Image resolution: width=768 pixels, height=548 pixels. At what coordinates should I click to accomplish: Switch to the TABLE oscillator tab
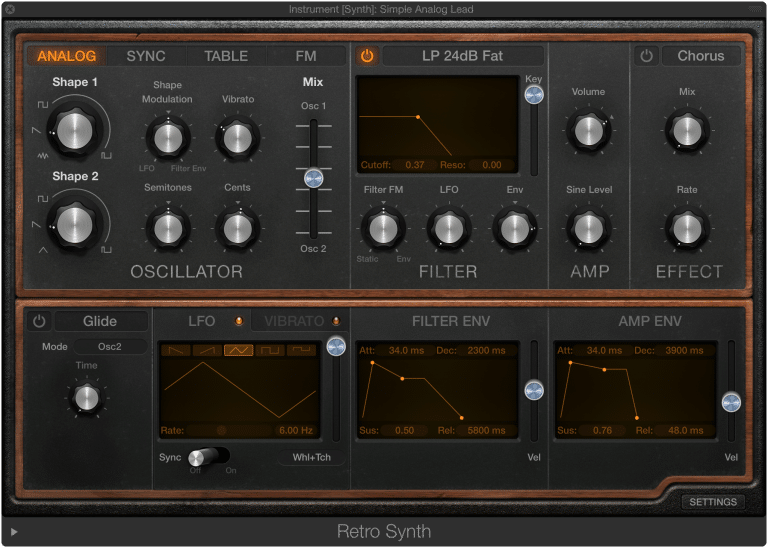[226, 56]
